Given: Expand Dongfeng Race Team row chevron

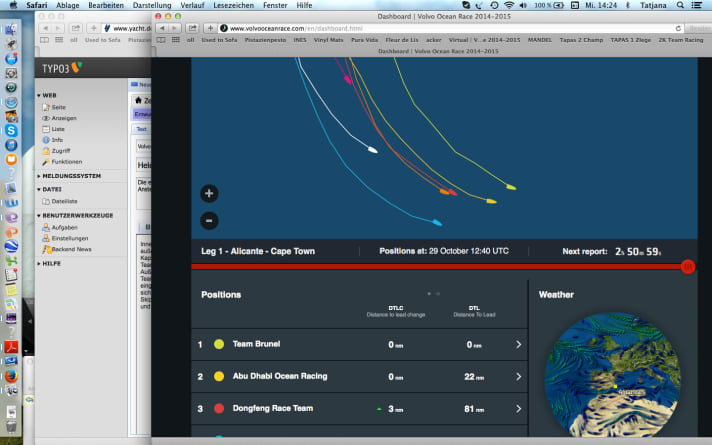Looking at the screenshot, I should 519,409.
